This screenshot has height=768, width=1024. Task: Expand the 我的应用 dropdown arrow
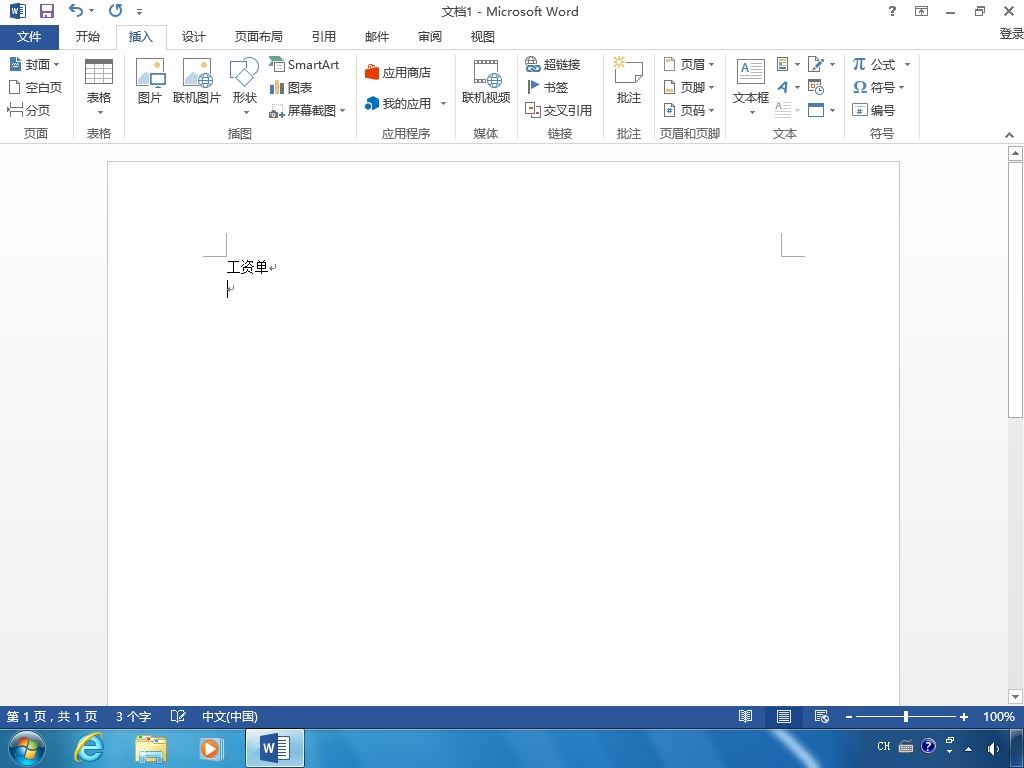point(443,103)
